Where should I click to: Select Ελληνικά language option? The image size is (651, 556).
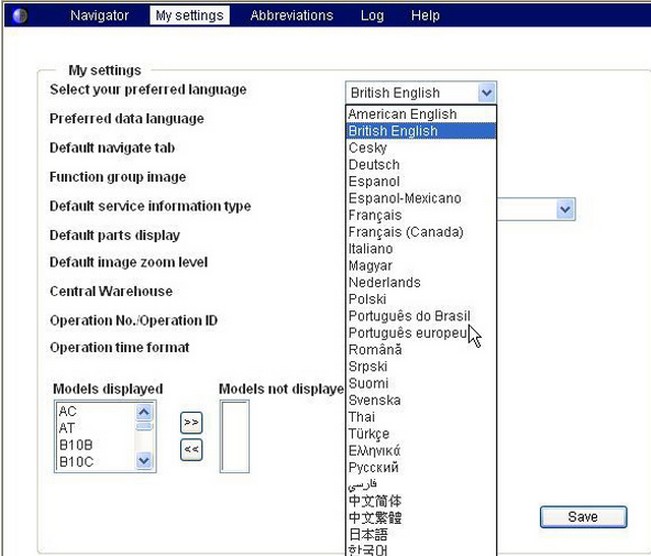(x=421, y=451)
